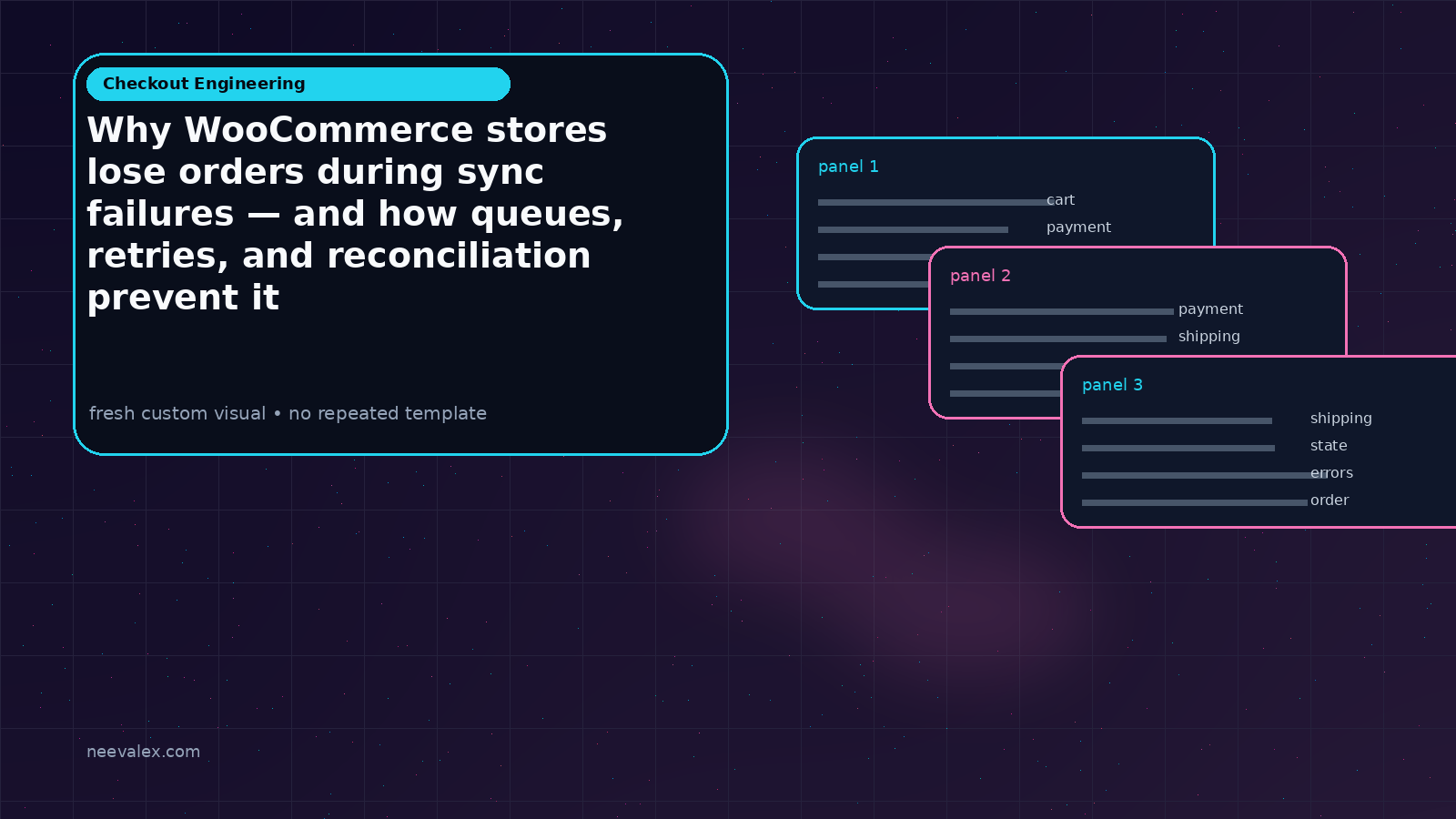Click the 'errors' label in panel 3
This screenshot has height=819, width=1456.
[1331, 473]
